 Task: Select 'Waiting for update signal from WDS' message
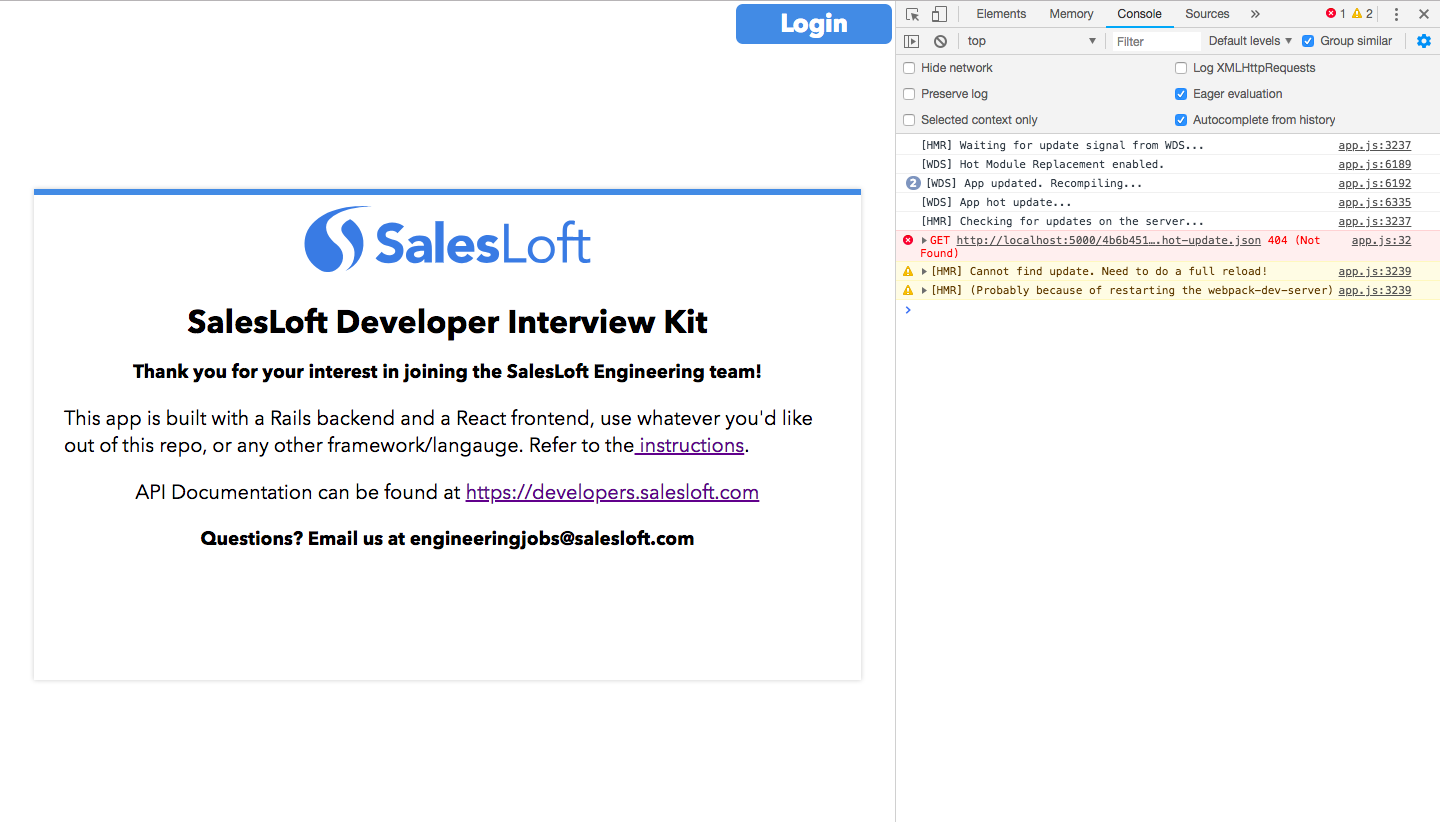[x=1062, y=146]
